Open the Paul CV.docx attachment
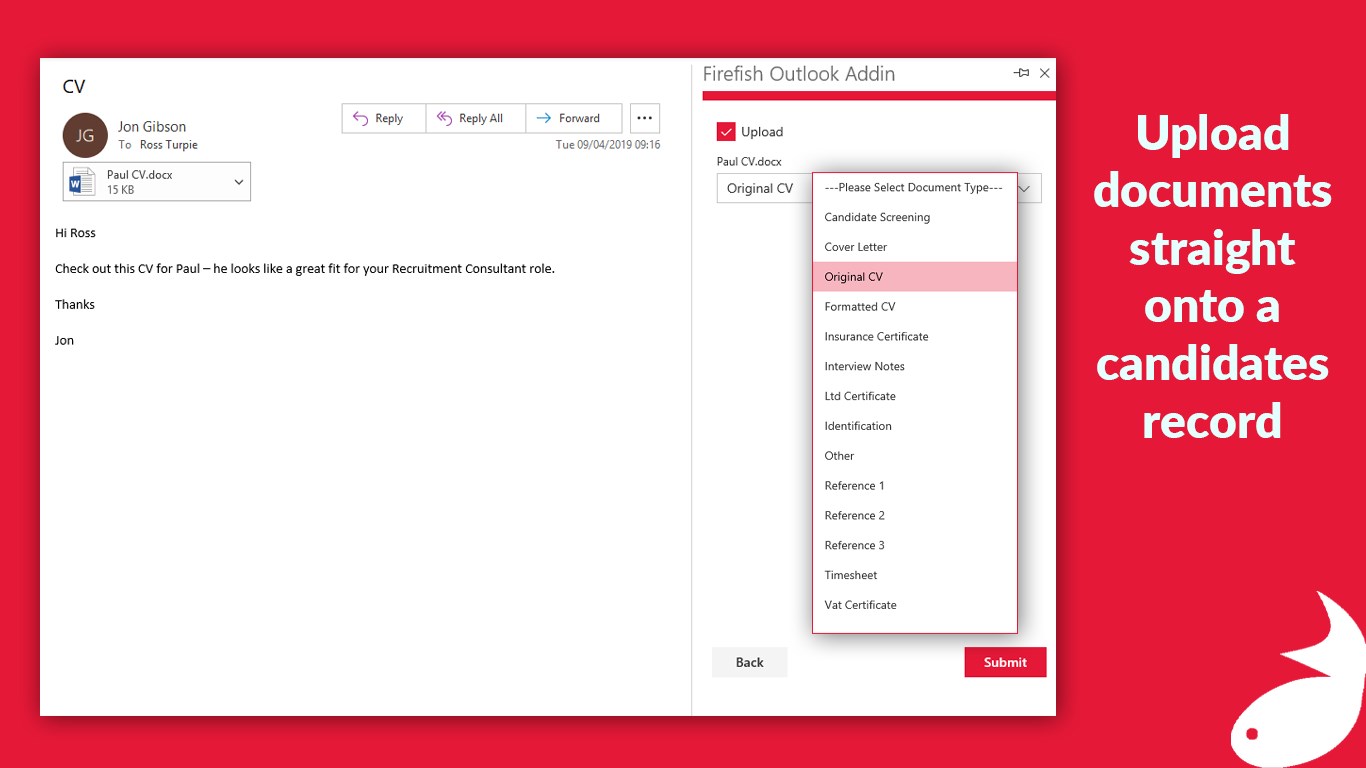The image size is (1366, 768). 157,182
